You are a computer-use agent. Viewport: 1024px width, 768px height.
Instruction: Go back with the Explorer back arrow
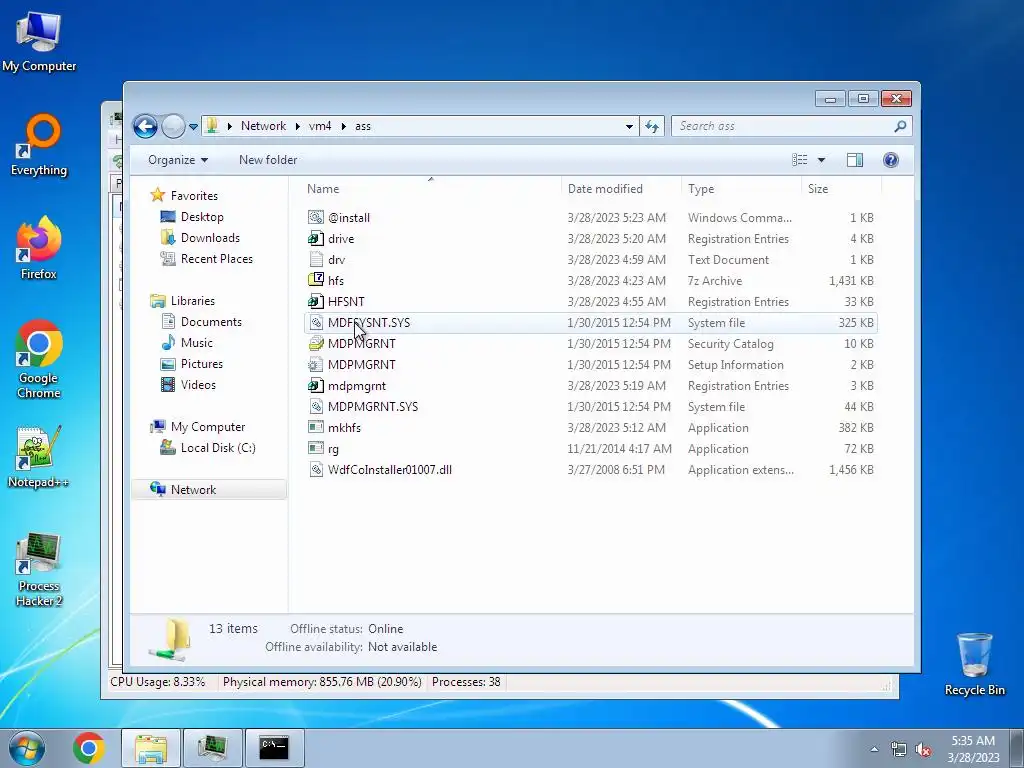[x=145, y=126]
